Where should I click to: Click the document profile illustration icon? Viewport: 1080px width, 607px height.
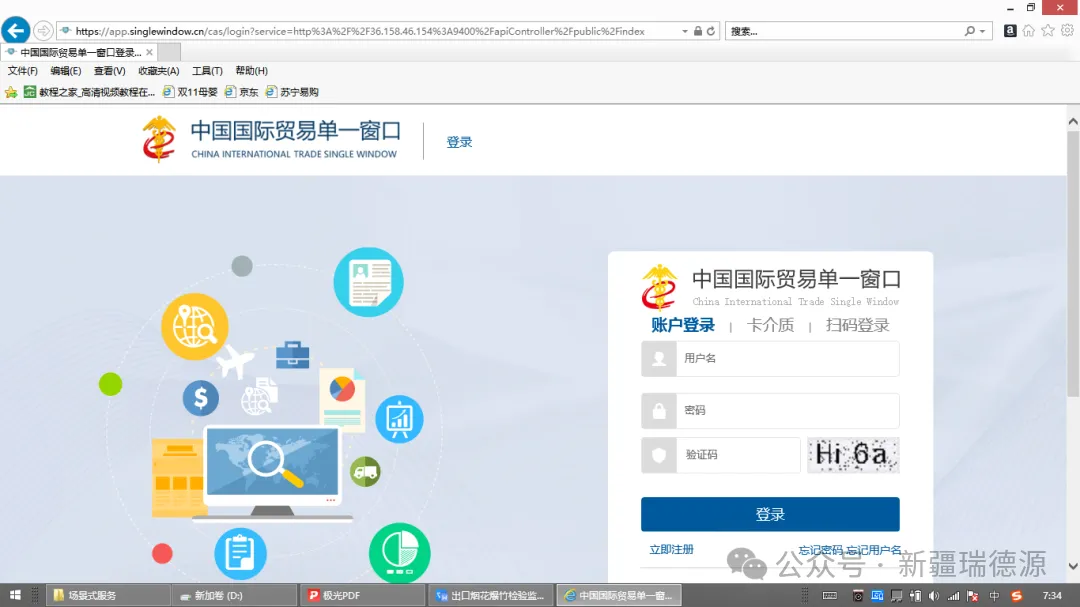tap(368, 282)
